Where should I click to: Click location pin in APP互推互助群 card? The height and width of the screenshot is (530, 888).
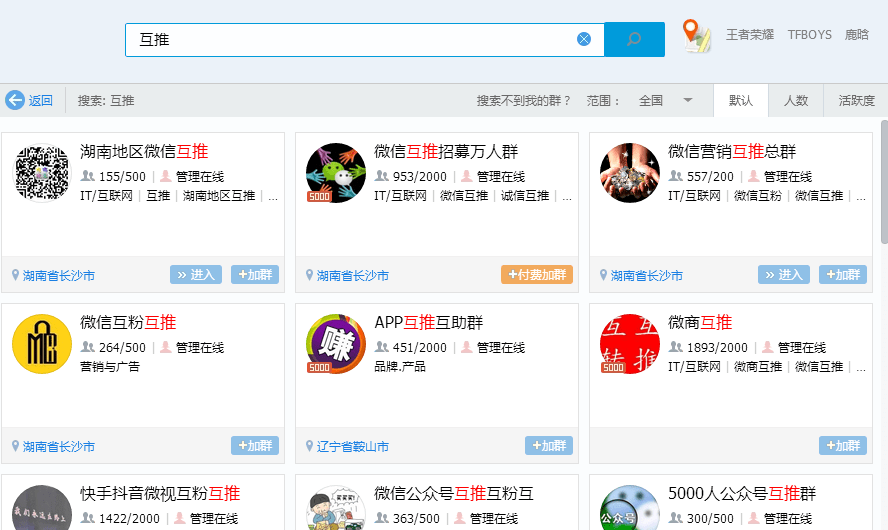point(309,446)
